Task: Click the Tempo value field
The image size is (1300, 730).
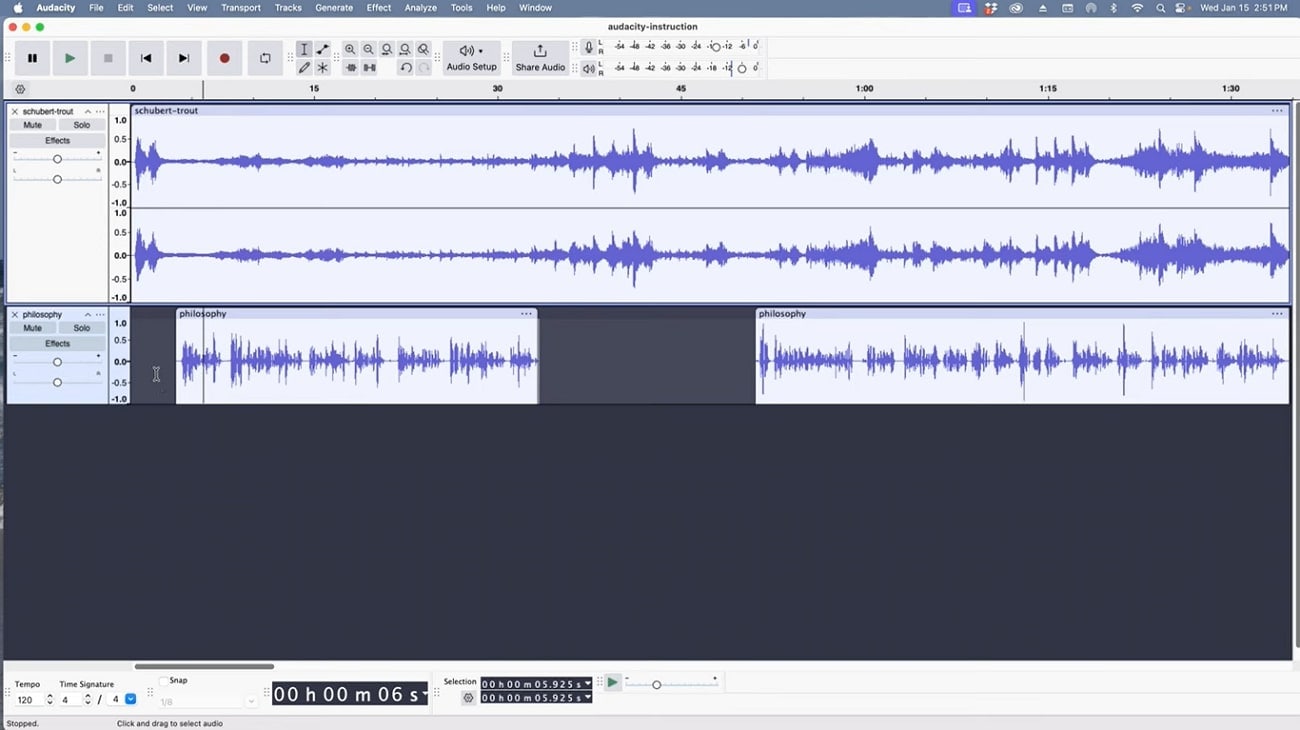Action: [30, 700]
